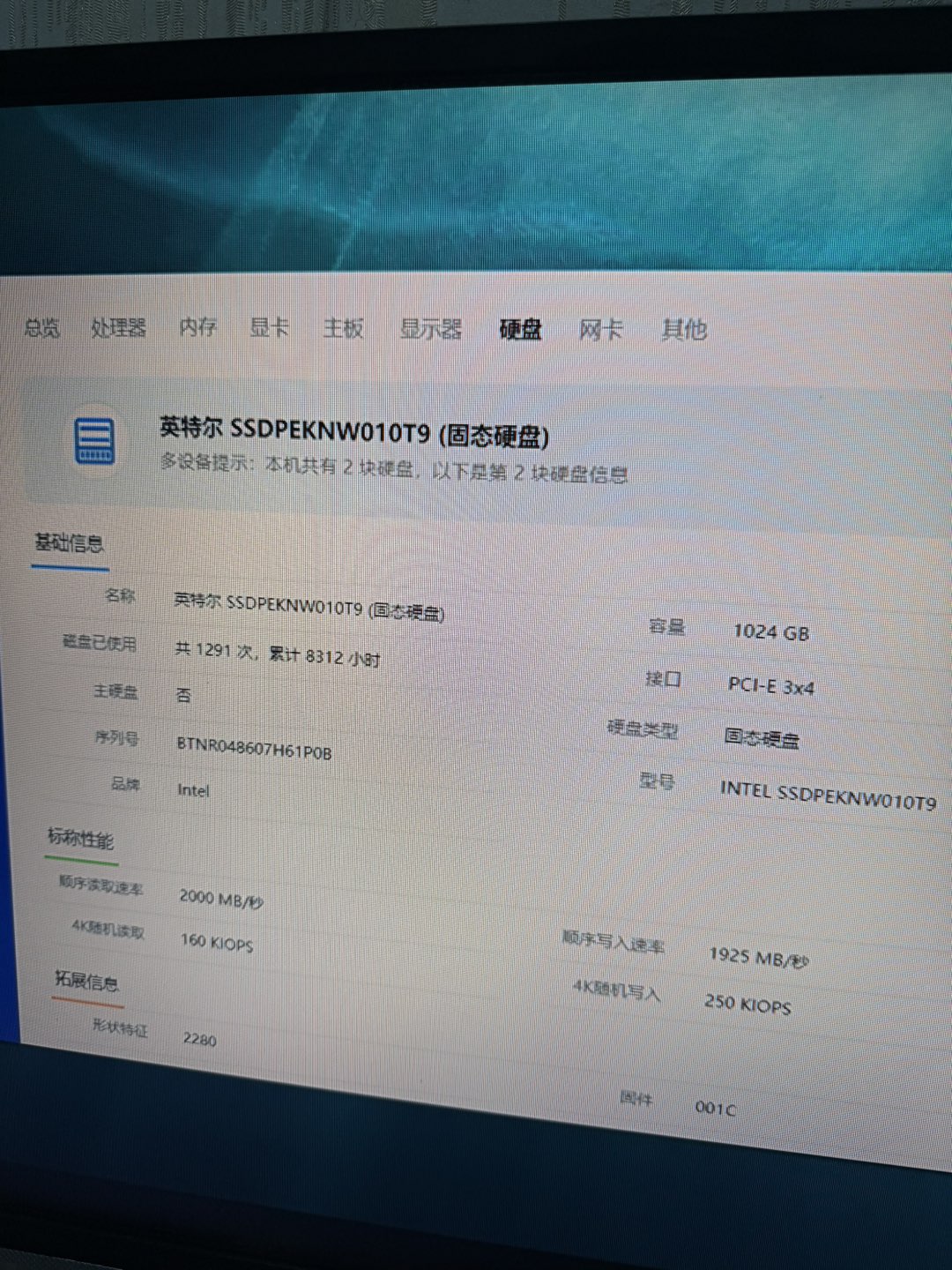
Task: Select the active 硬盘 tab
Action: [520, 329]
